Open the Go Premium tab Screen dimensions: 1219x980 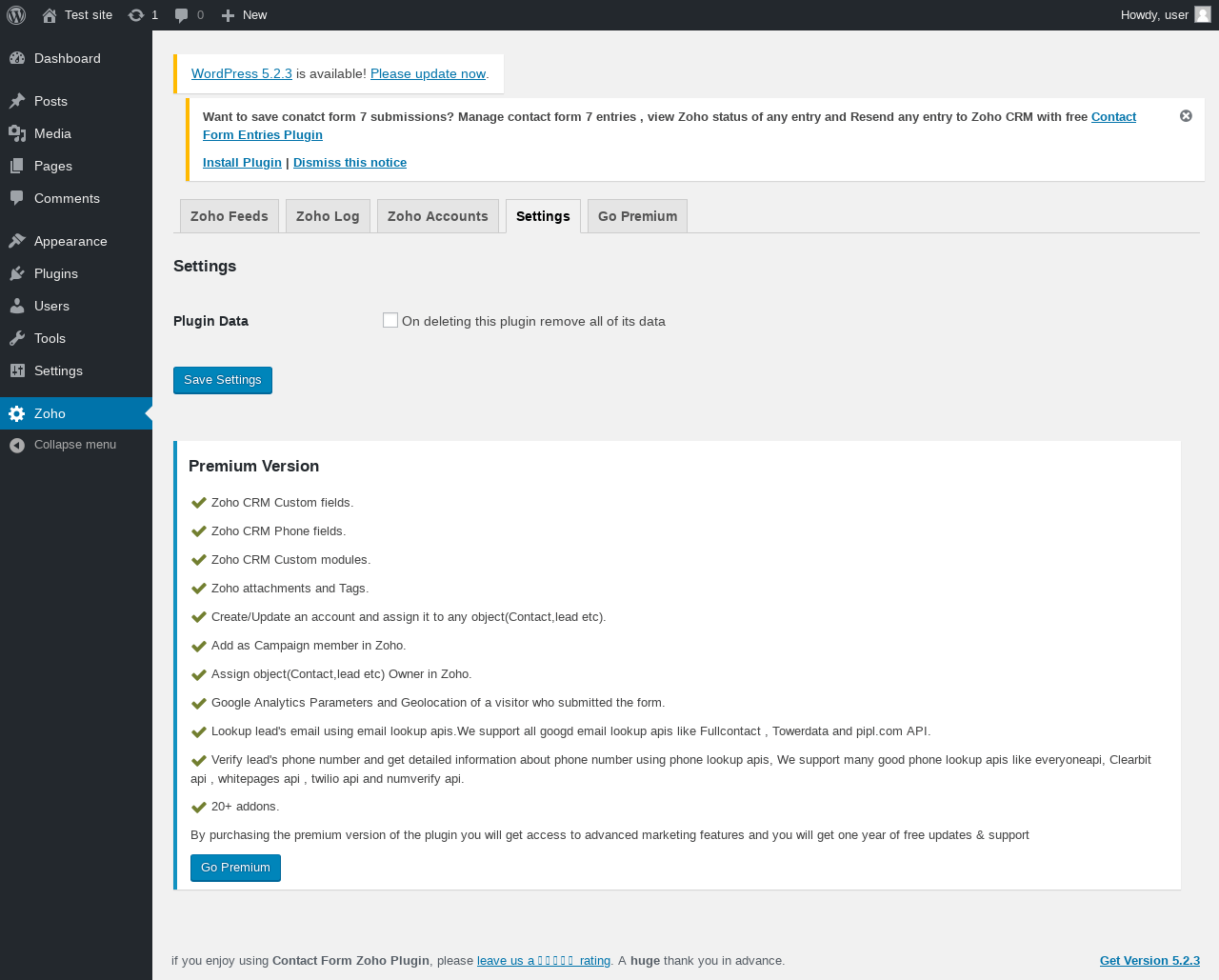(637, 216)
